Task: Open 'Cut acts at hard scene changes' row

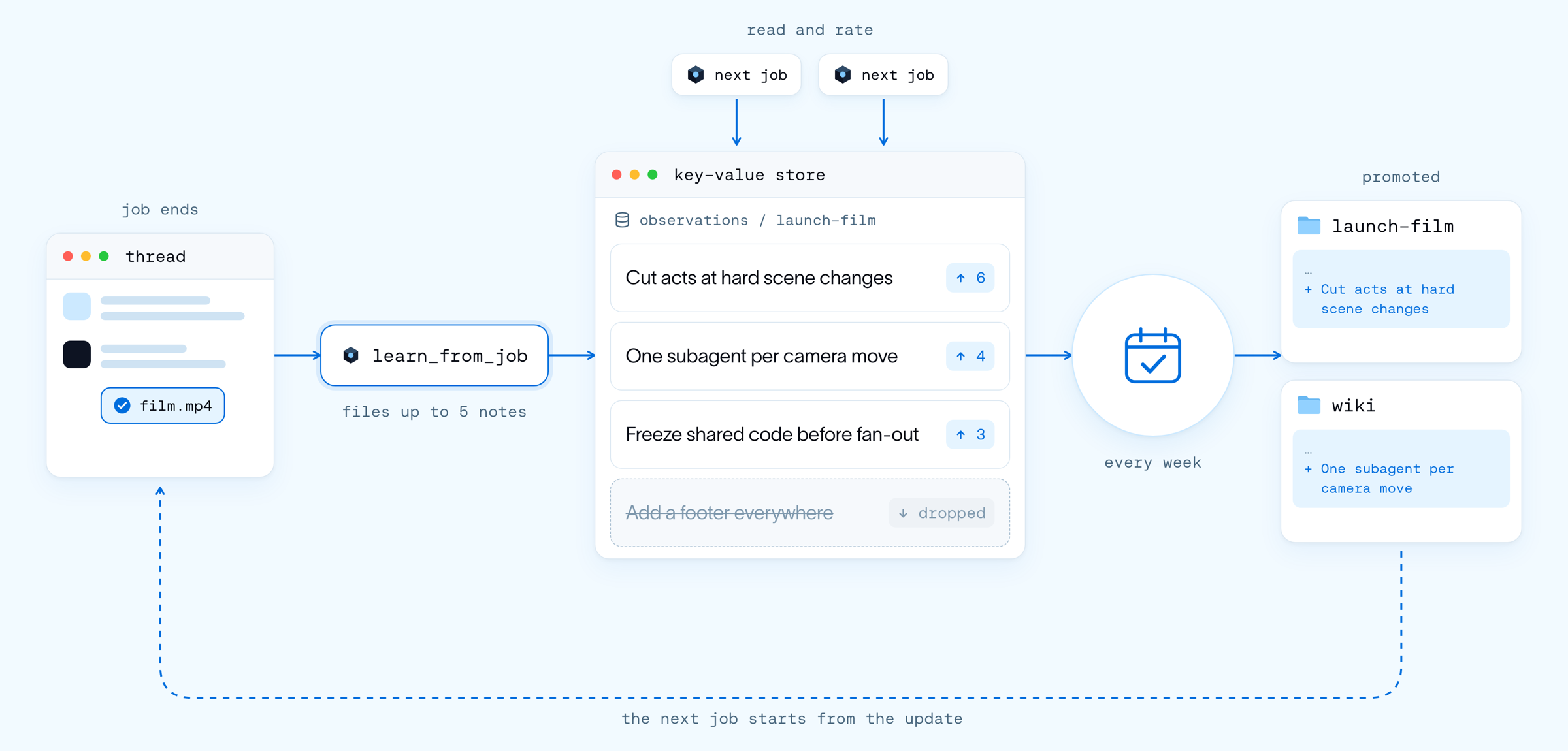Action: pos(809,278)
